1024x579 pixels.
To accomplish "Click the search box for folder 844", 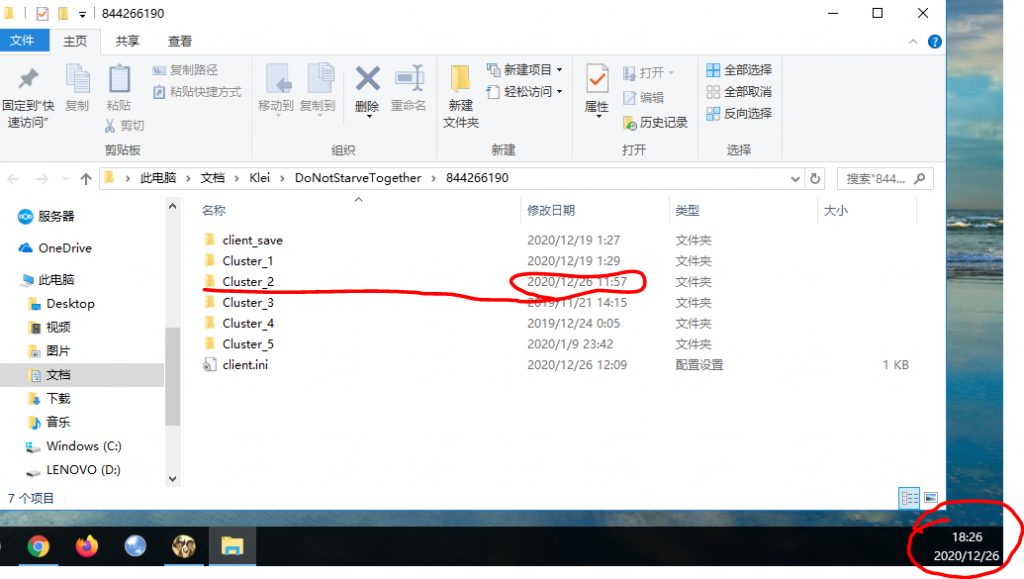I will [885, 179].
